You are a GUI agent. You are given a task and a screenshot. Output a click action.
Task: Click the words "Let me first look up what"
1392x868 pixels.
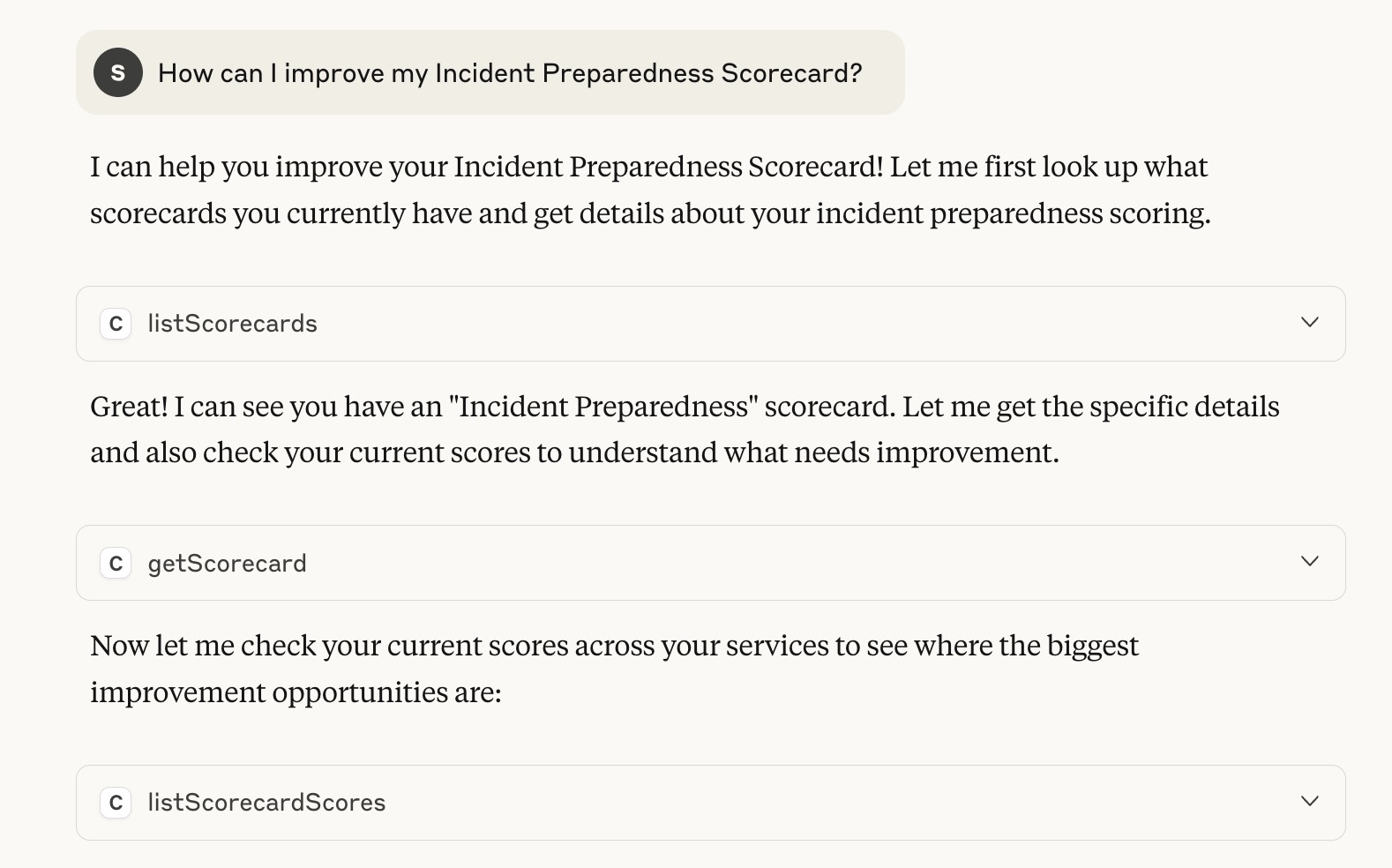pyautogui.click(x=1048, y=167)
